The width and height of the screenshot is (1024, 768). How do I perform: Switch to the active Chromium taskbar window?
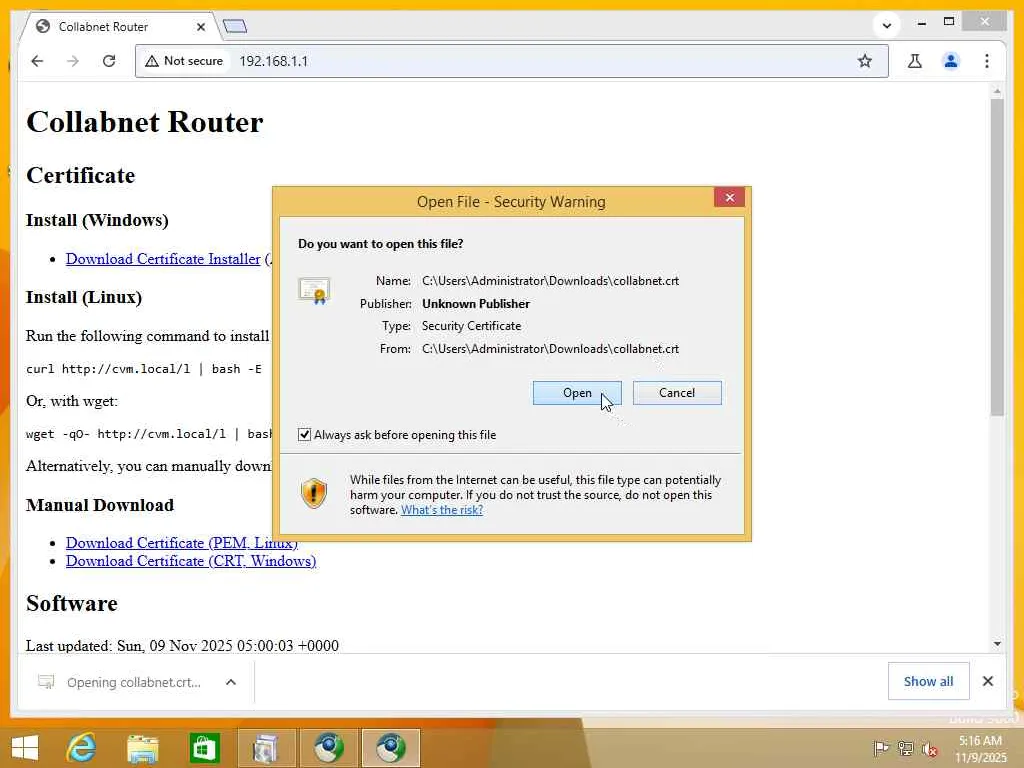point(391,748)
